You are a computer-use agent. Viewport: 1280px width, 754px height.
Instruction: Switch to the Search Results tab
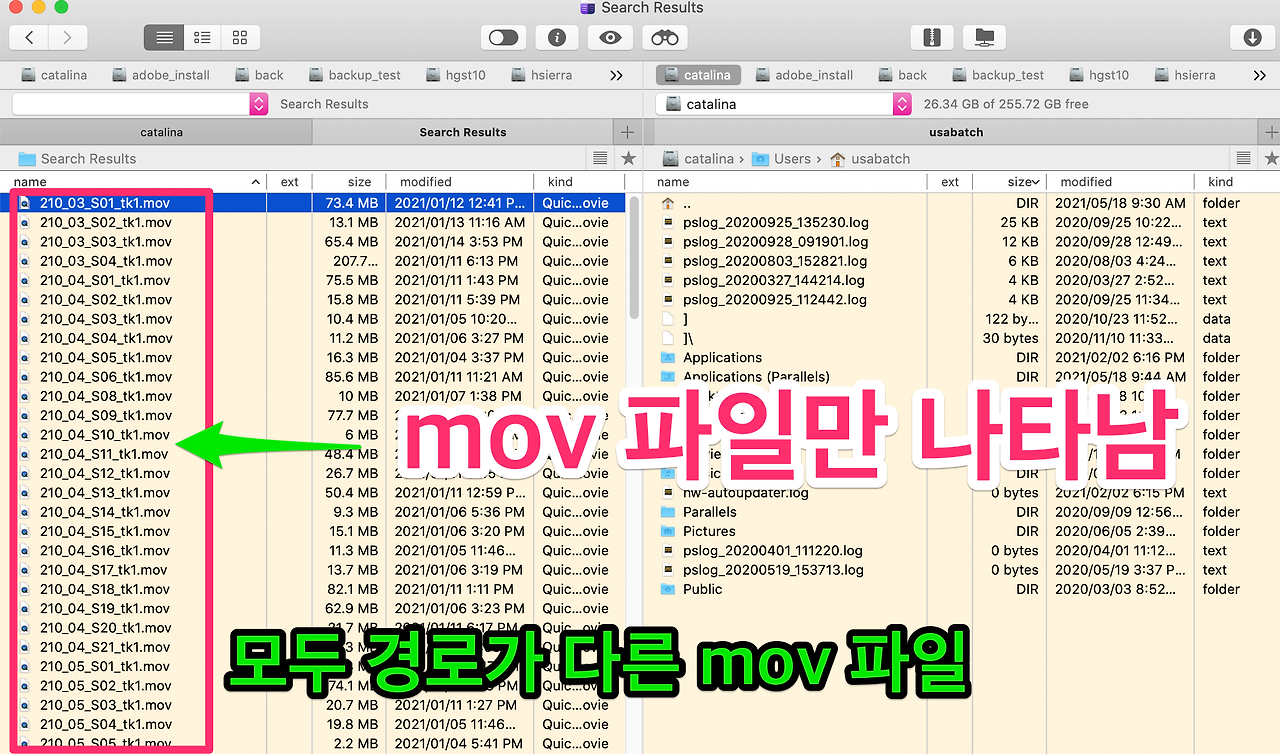(463, 132)
